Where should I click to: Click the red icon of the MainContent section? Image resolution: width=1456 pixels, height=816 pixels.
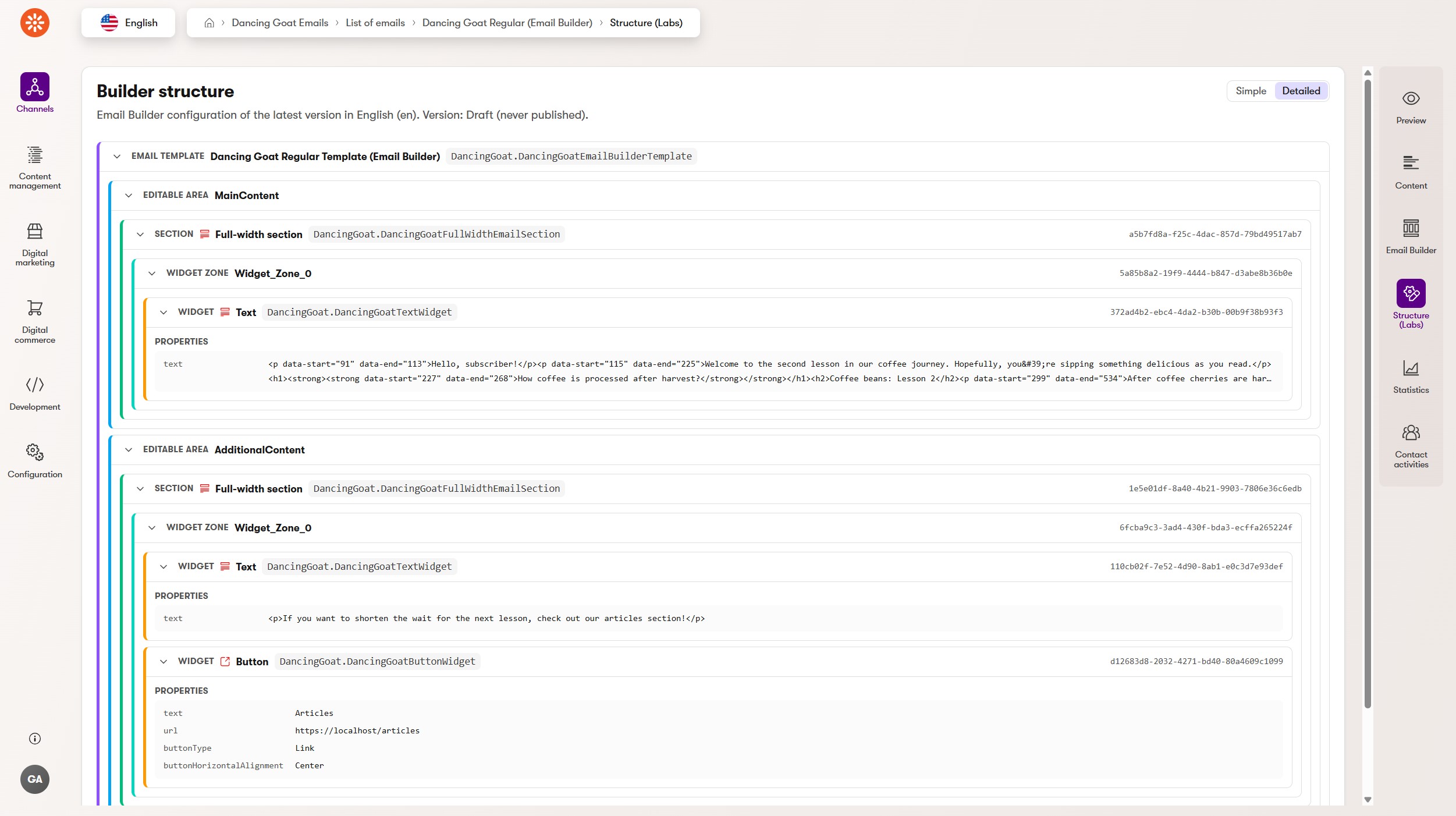click(x=205, y=234)
